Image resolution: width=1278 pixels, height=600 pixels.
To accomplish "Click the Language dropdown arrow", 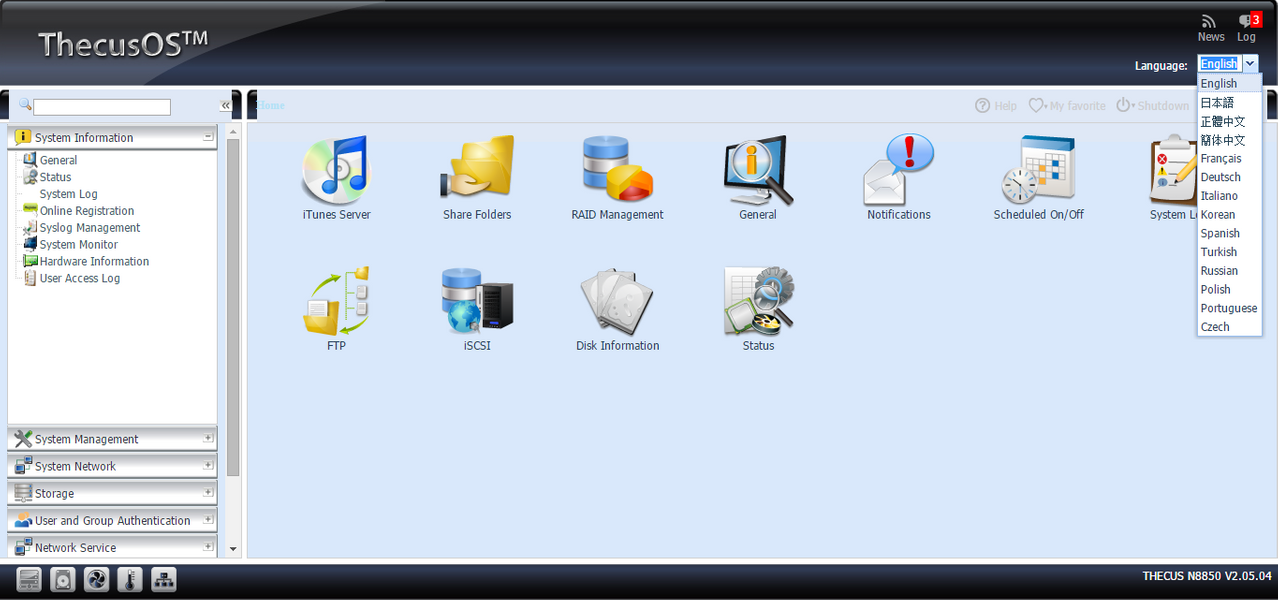I will (x=1250, y=64).
